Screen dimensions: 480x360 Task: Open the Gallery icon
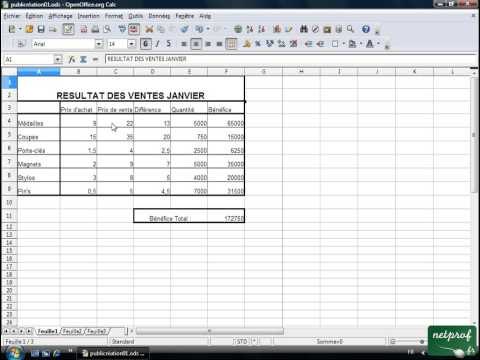coord(327,29)
